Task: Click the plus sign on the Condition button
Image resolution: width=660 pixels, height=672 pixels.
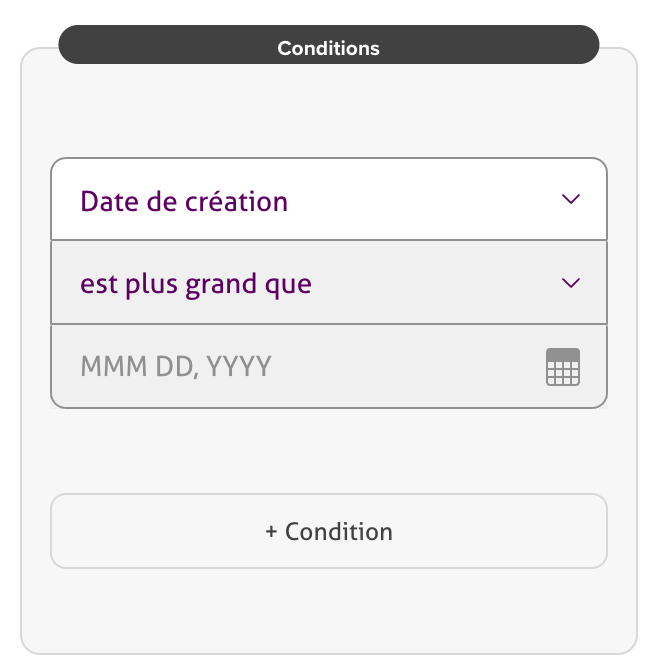Action: [x=271, y=532]
